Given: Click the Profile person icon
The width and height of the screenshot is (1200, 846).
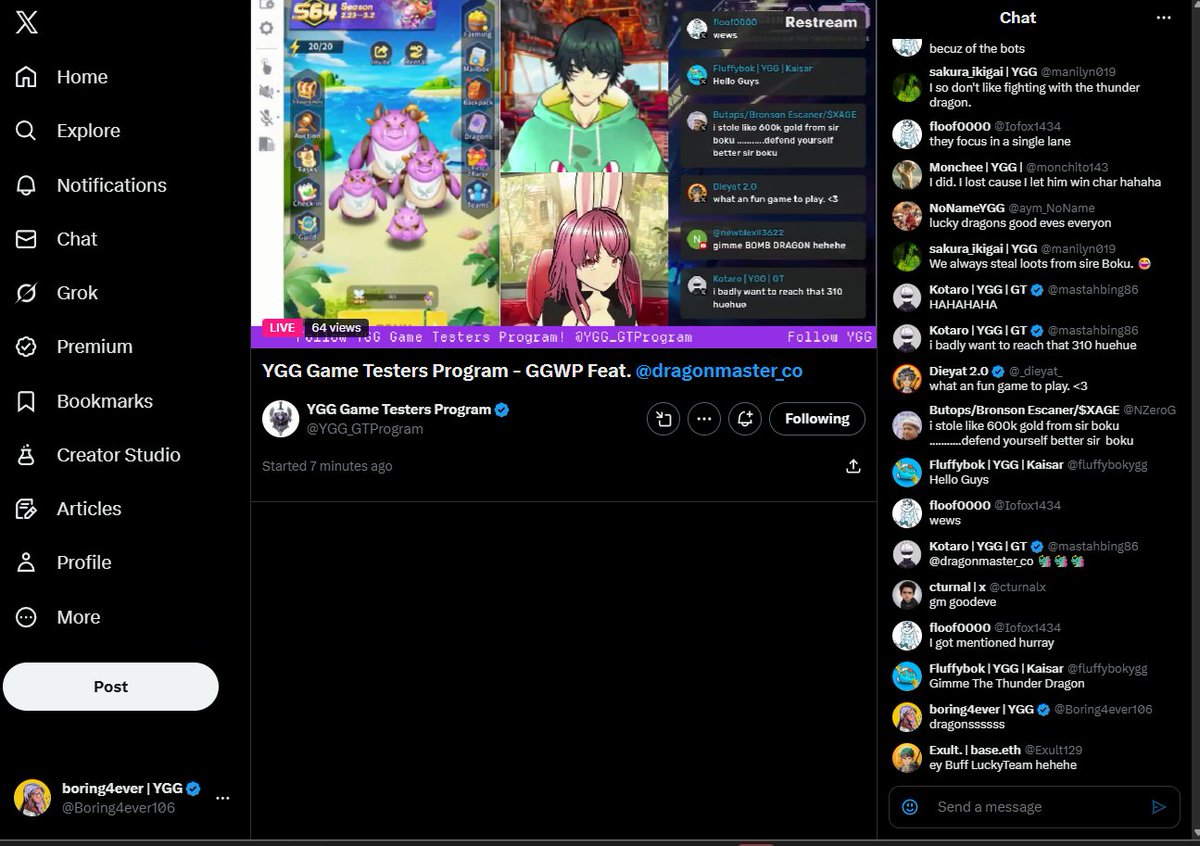Looking at the screenshot, I should (27, 563).
